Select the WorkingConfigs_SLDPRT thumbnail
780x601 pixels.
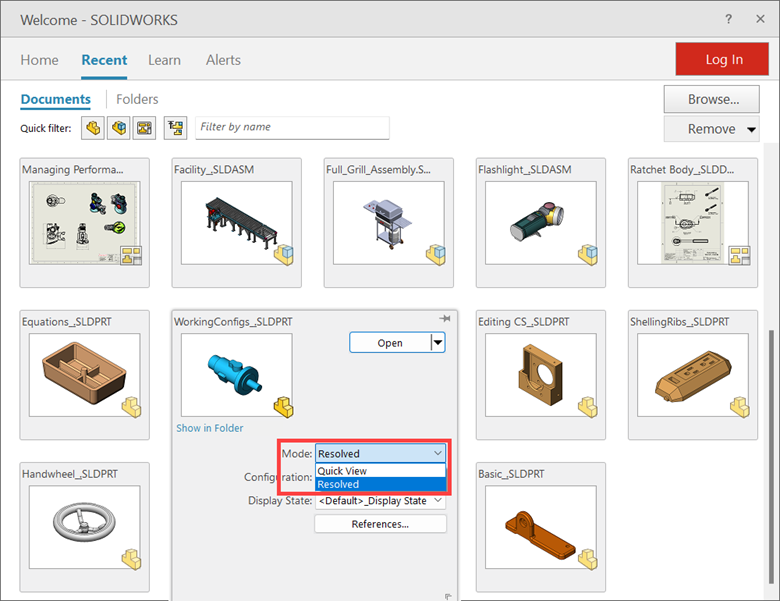point(237,375)
